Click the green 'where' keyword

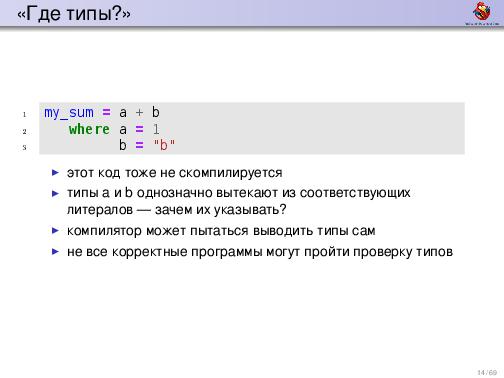click(89, 129)
